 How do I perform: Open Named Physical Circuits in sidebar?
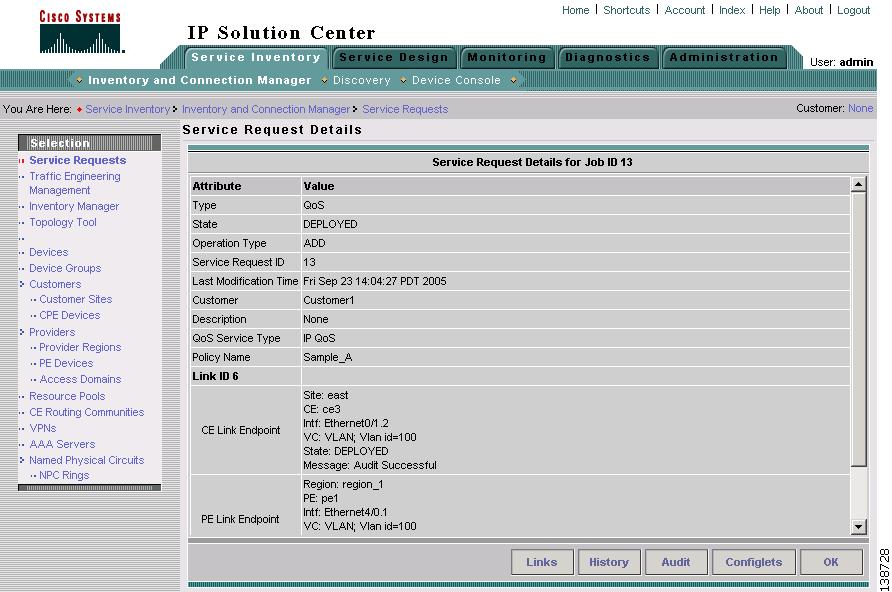[86, 459]
